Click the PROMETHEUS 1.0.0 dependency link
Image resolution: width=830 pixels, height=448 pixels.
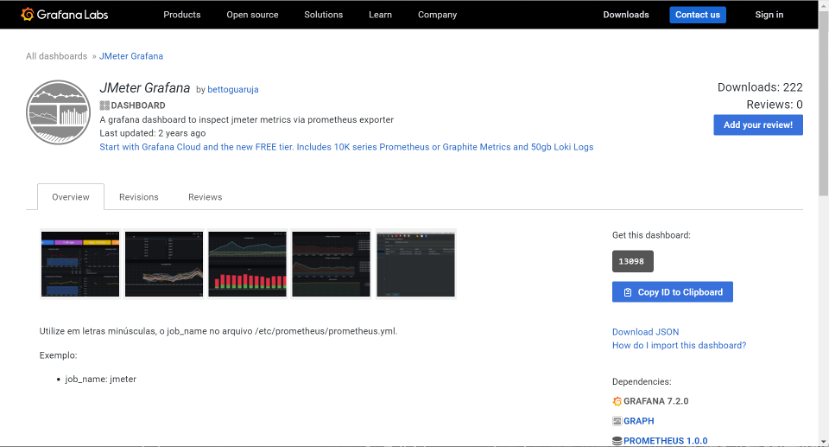click(x=665, y=441)
